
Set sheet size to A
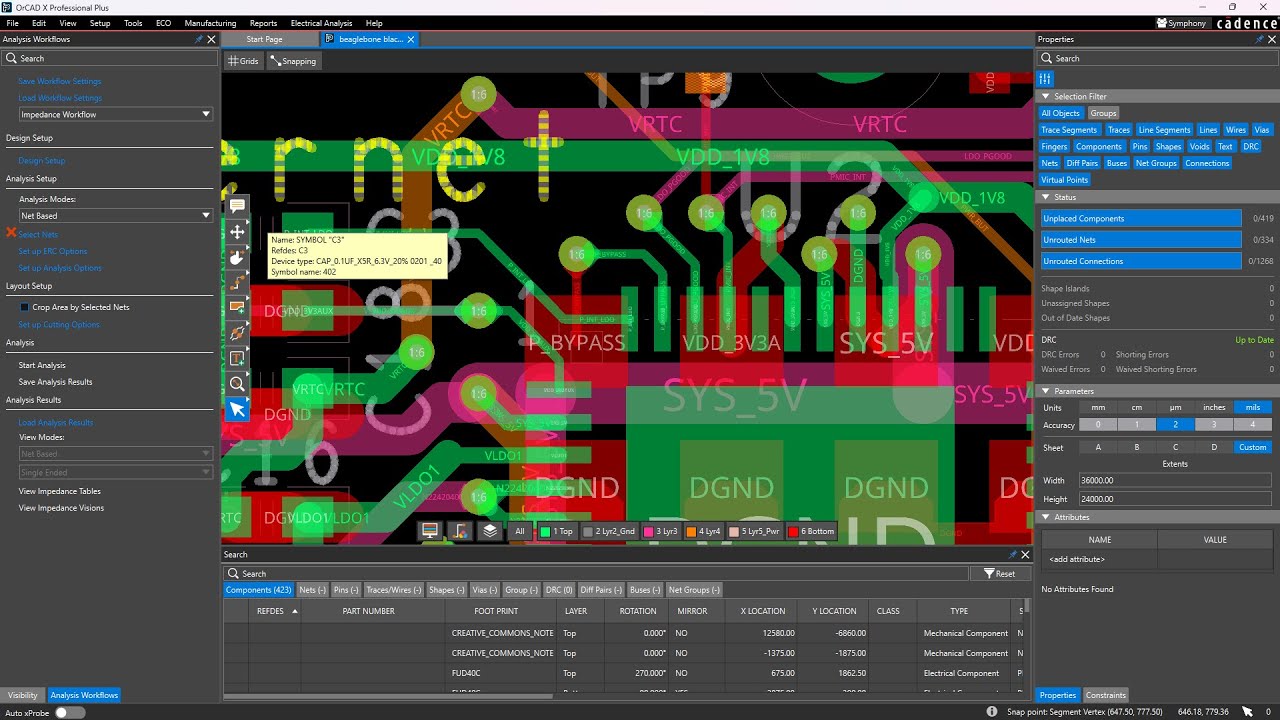pyautogui.click(x=1098, y=447)
